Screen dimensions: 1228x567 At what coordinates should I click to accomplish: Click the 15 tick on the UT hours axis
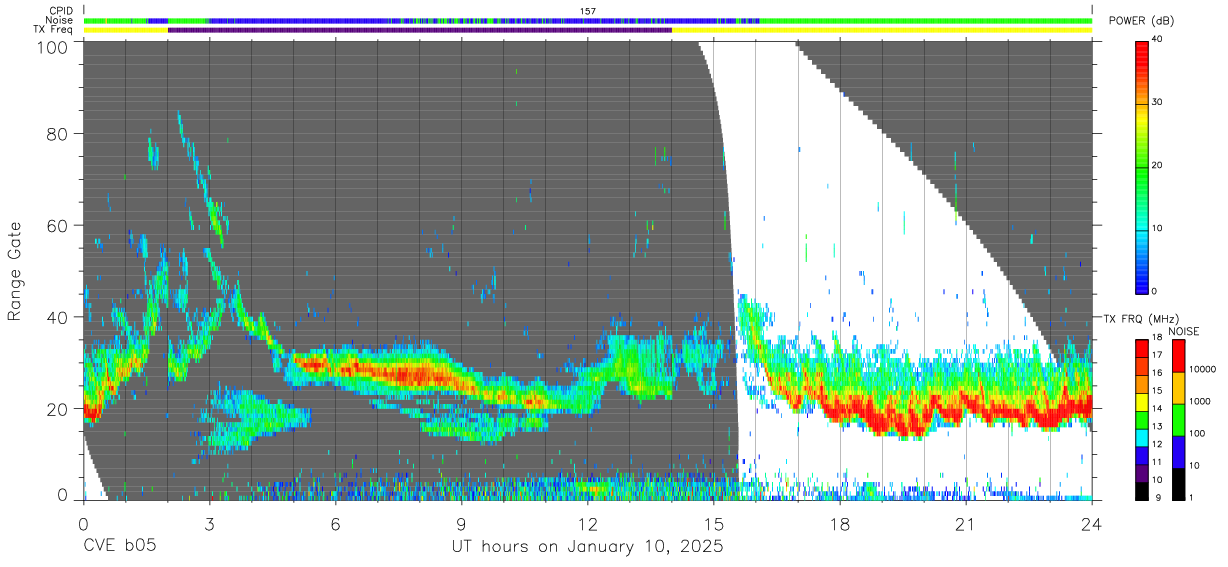coord(714,524)
